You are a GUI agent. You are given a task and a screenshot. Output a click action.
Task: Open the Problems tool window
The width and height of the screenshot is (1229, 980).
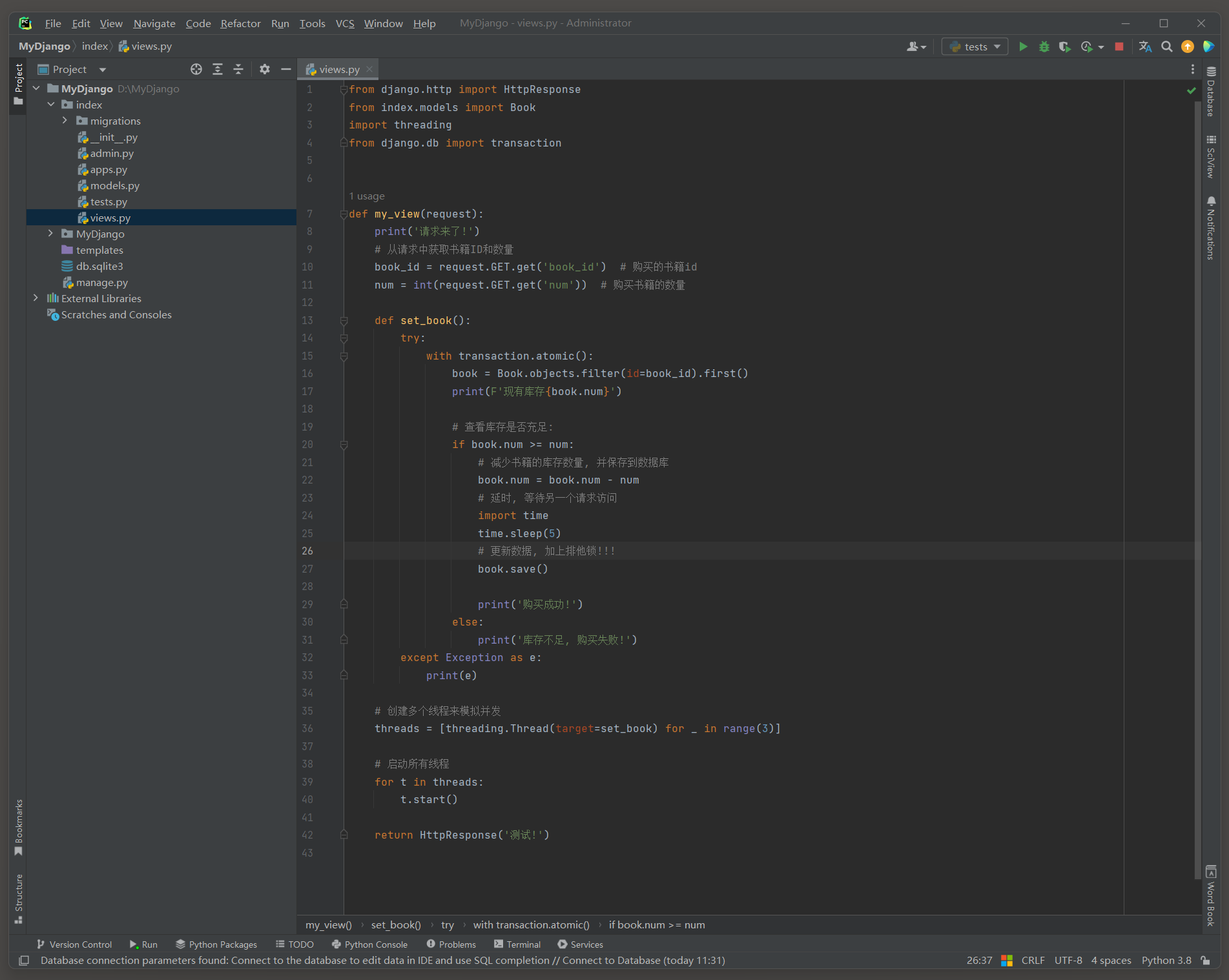451,944
